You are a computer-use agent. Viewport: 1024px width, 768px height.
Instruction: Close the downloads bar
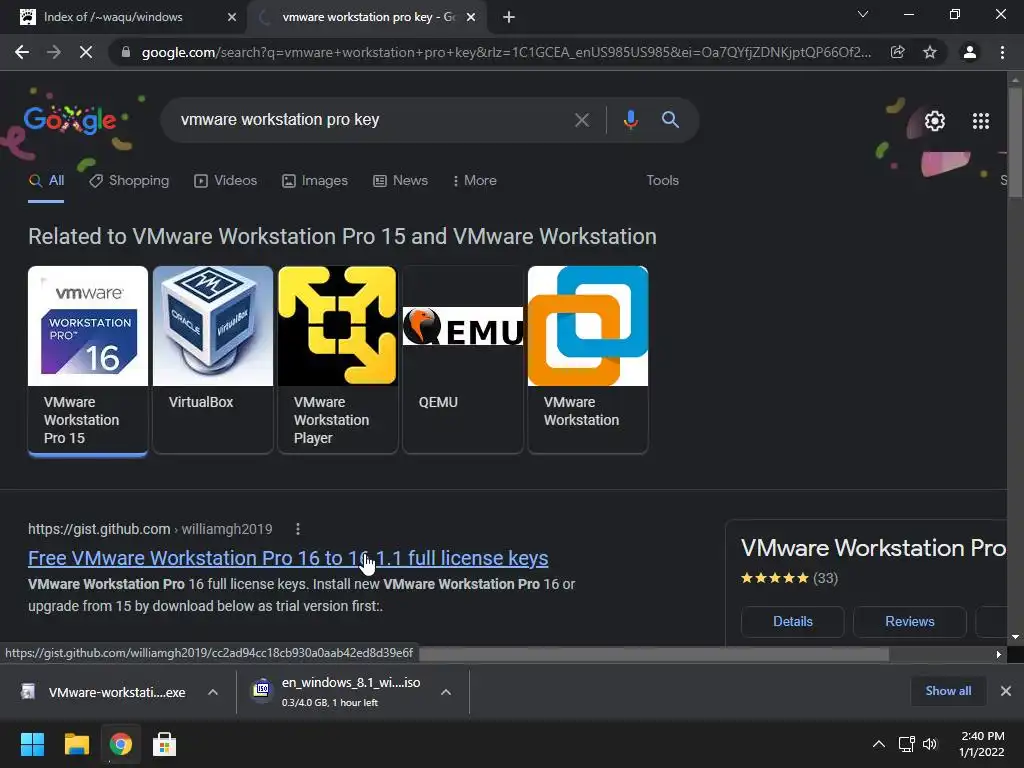pyautogui.click(x=1006, y=691)
